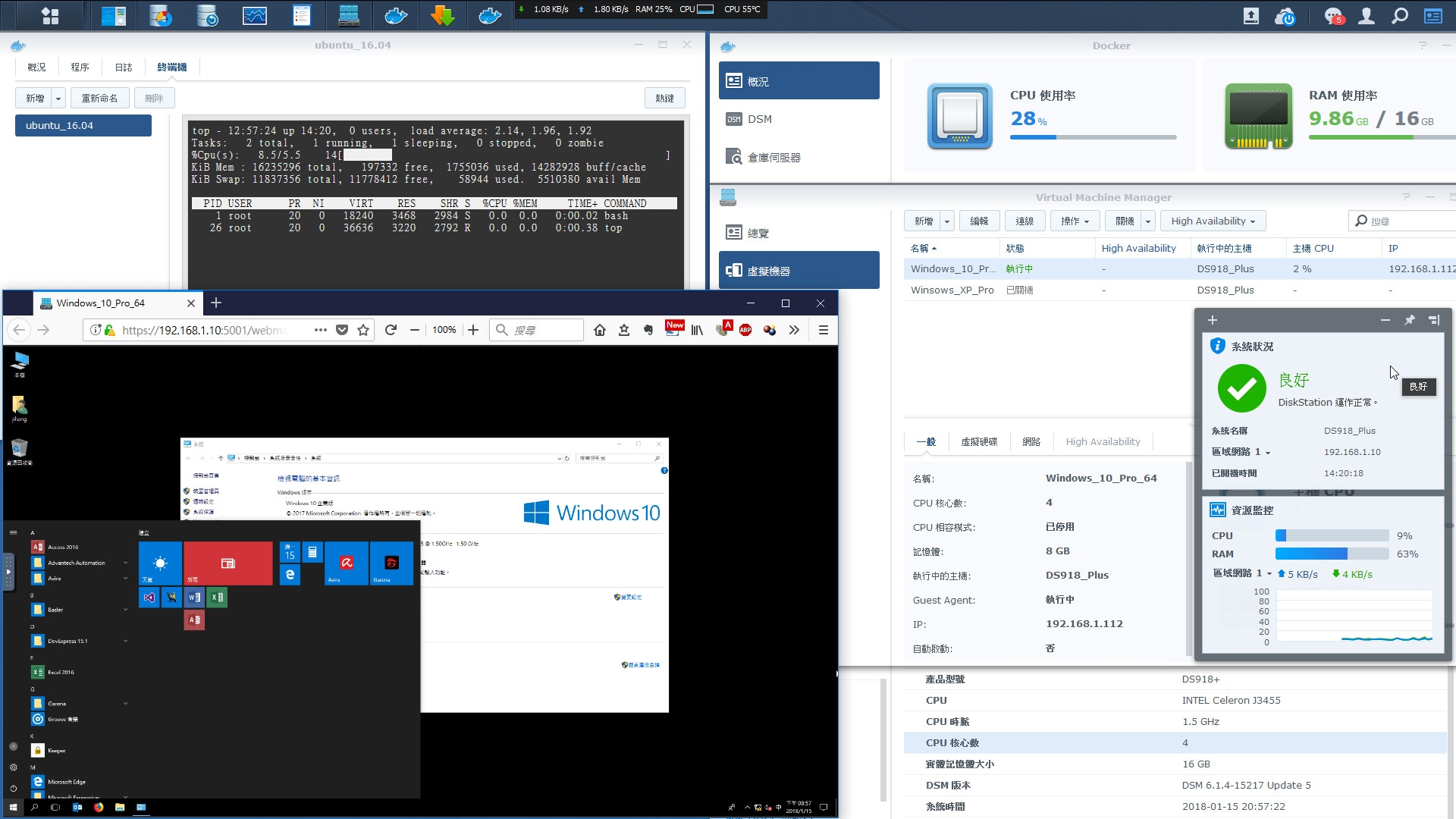
Task: Select ubuntu_16.04 terminal entry
Action: click(83, 126)
